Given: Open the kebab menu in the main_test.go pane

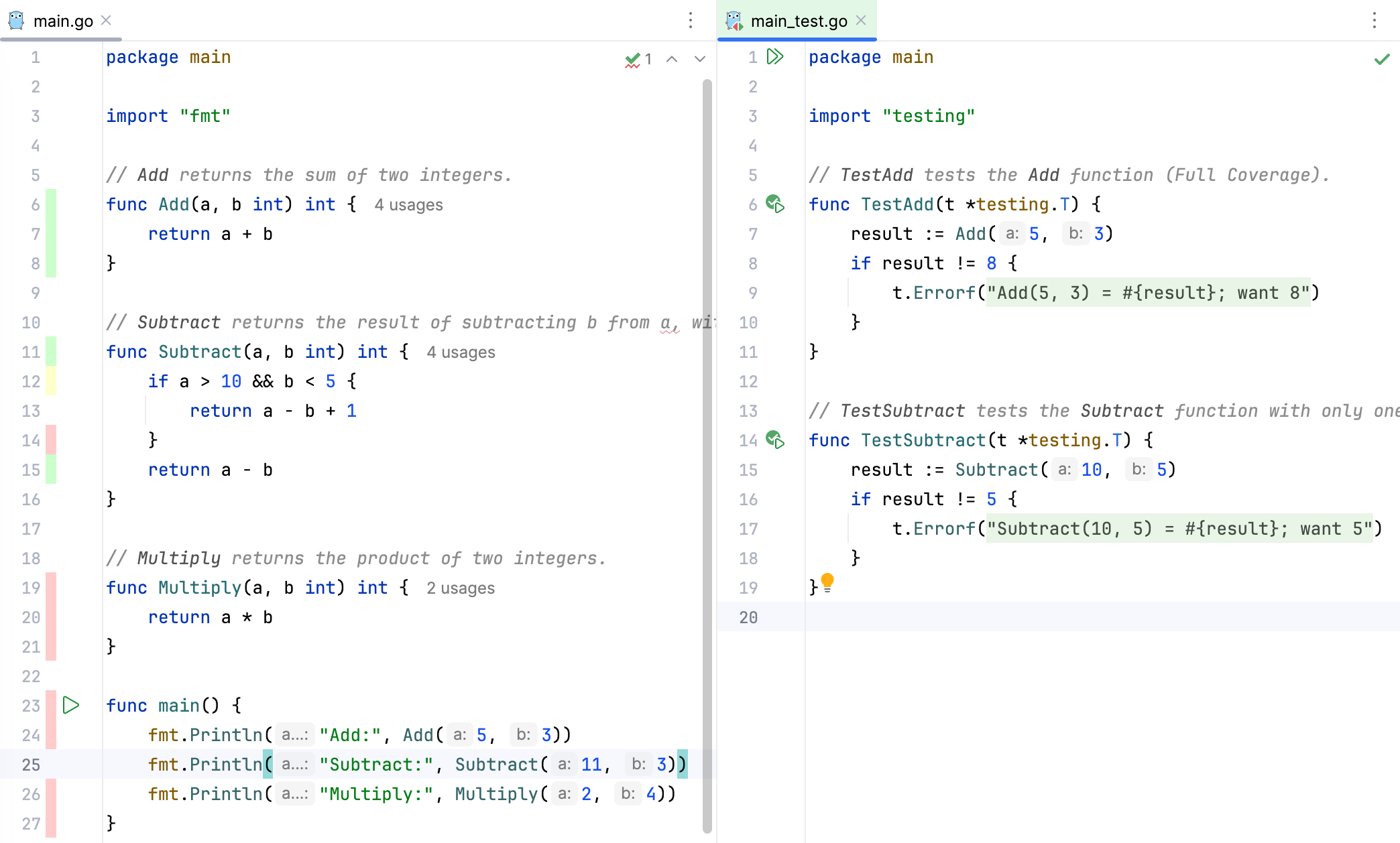Looking at the screenshot, I should click(1374, 21).
